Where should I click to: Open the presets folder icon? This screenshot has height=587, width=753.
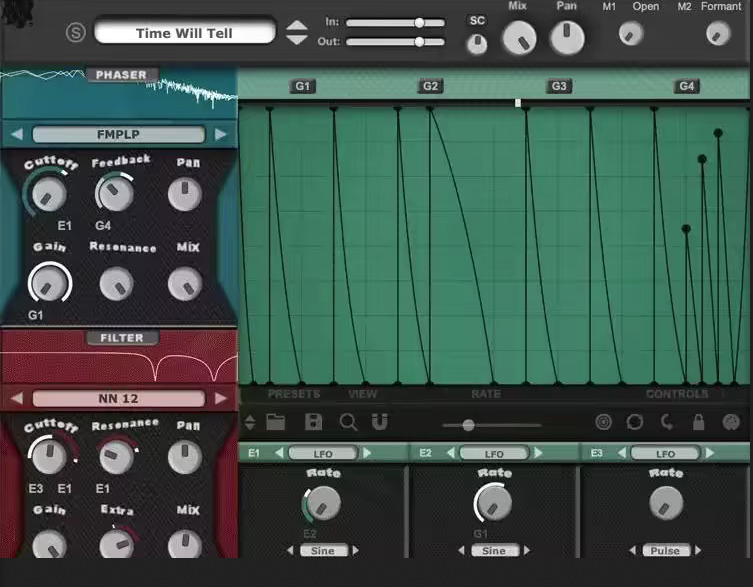tap(277, 422)
